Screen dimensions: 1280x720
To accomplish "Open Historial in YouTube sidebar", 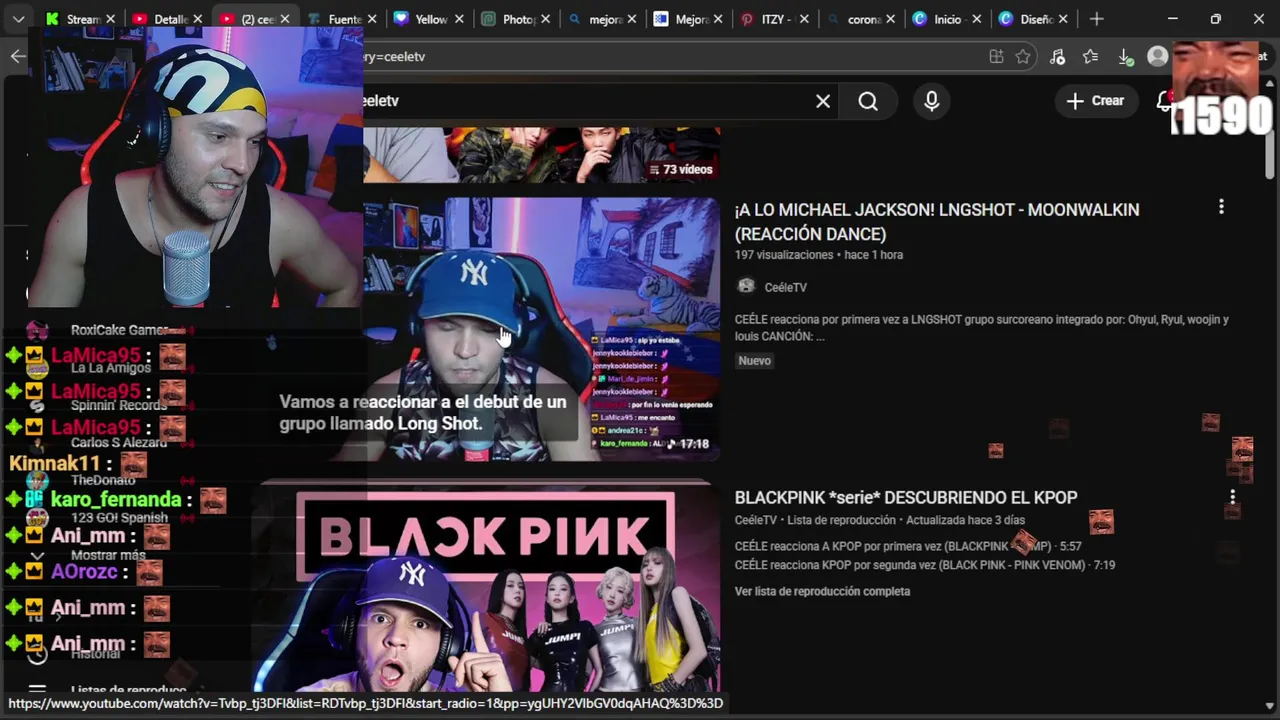I will 95,653.
